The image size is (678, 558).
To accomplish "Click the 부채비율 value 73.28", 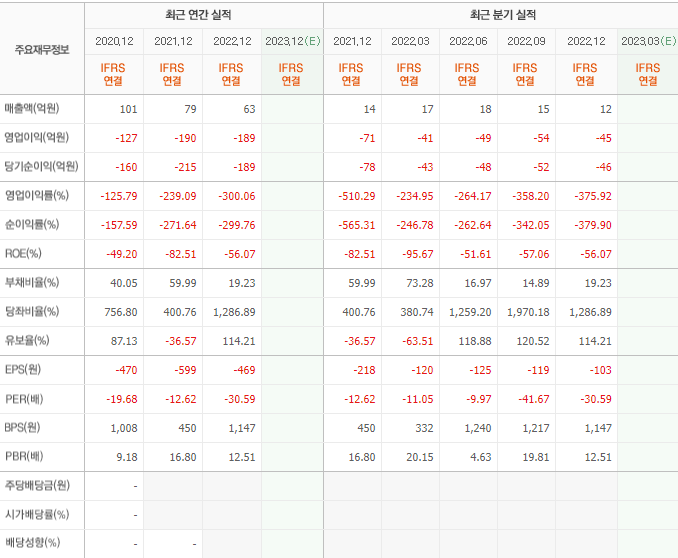I will pos(419,283).
